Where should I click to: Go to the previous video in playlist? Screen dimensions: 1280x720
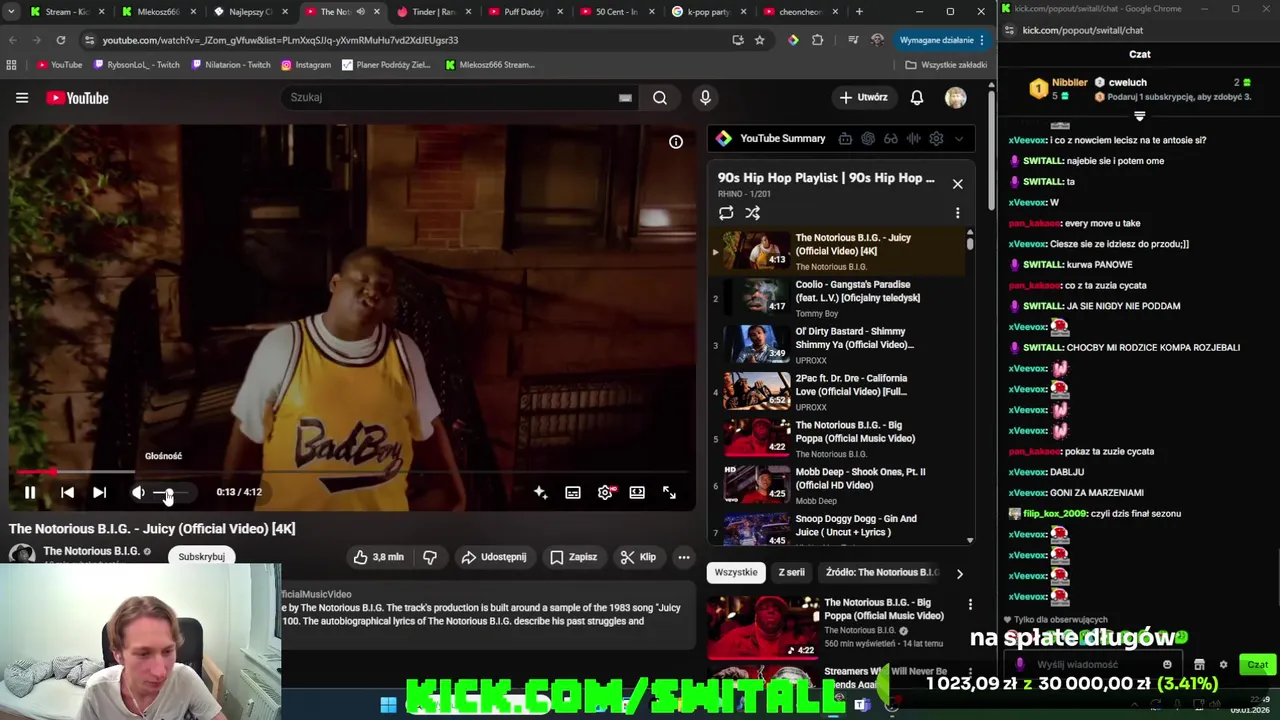tap(67, 492)
